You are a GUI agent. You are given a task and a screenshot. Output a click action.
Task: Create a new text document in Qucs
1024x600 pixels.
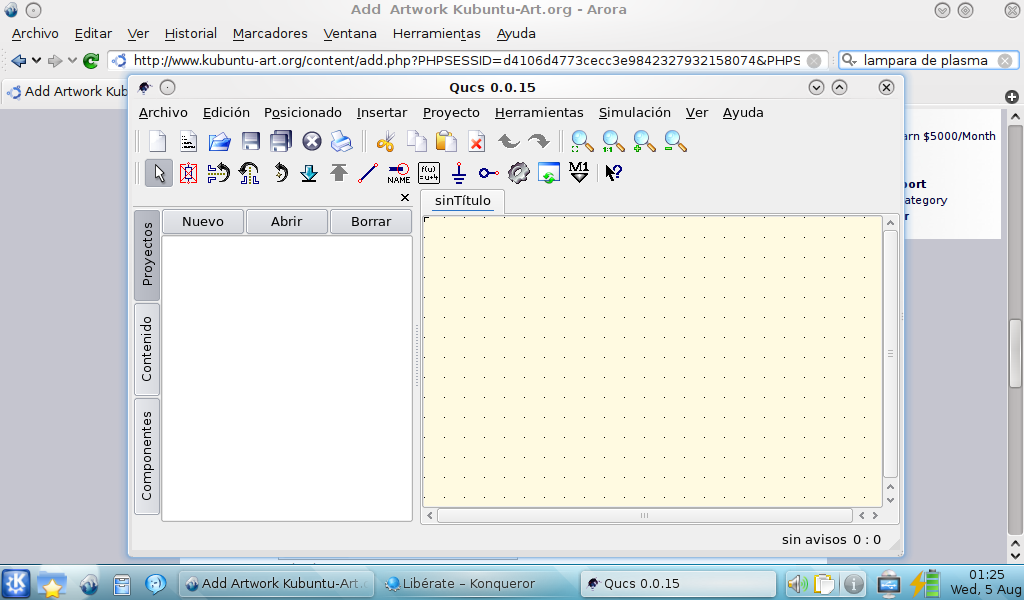189,141
